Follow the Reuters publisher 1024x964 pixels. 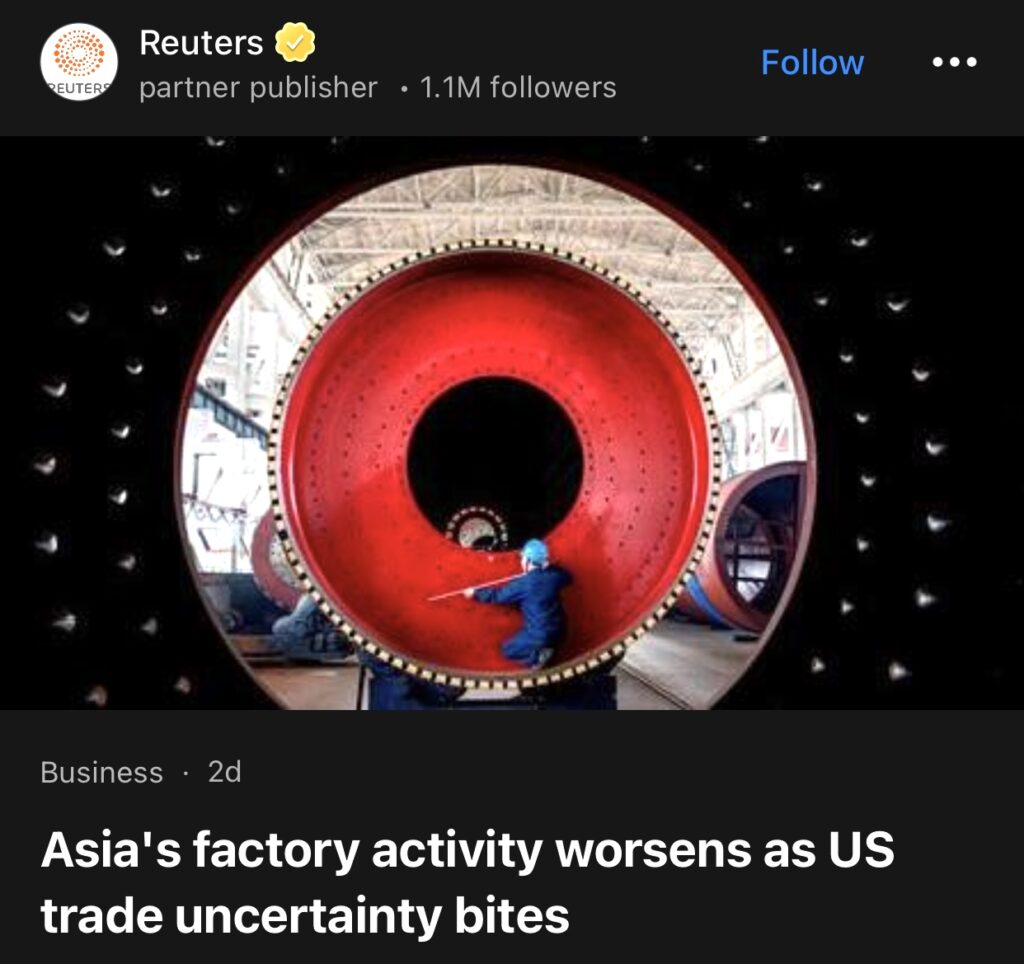tap(812, 63)
